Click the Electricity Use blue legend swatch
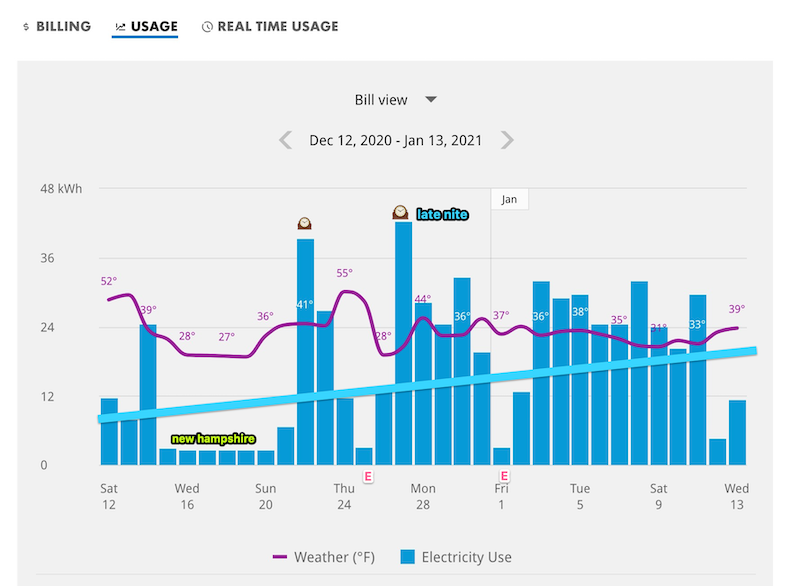 tap(408, 557)
